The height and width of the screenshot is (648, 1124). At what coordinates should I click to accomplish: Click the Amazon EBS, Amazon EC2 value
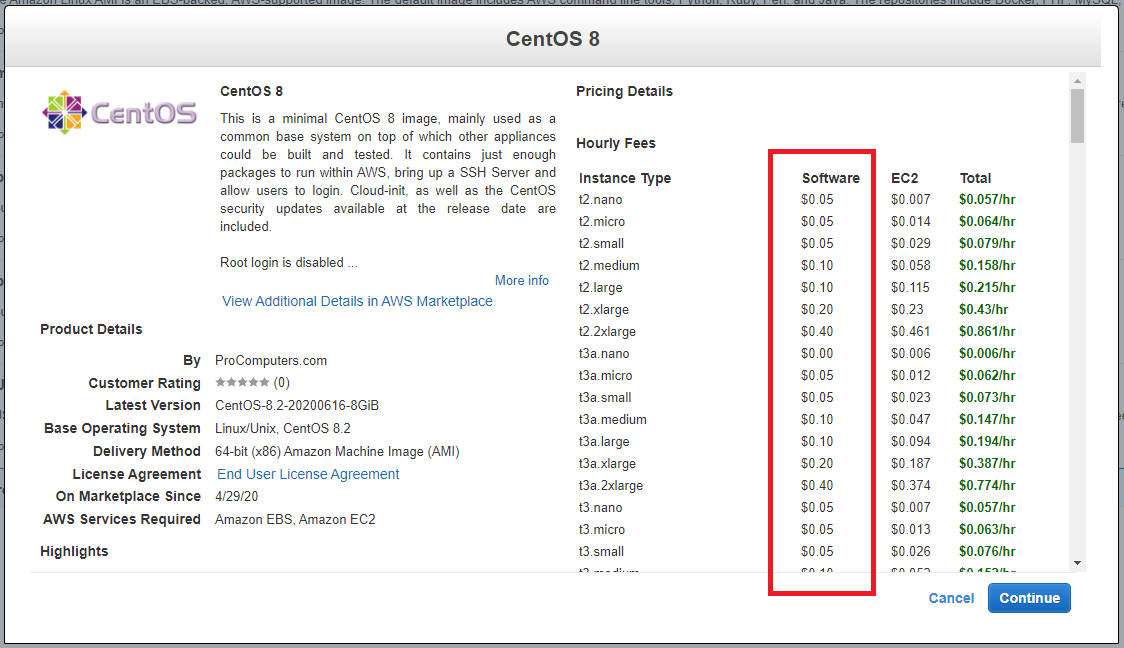(295, 520)
